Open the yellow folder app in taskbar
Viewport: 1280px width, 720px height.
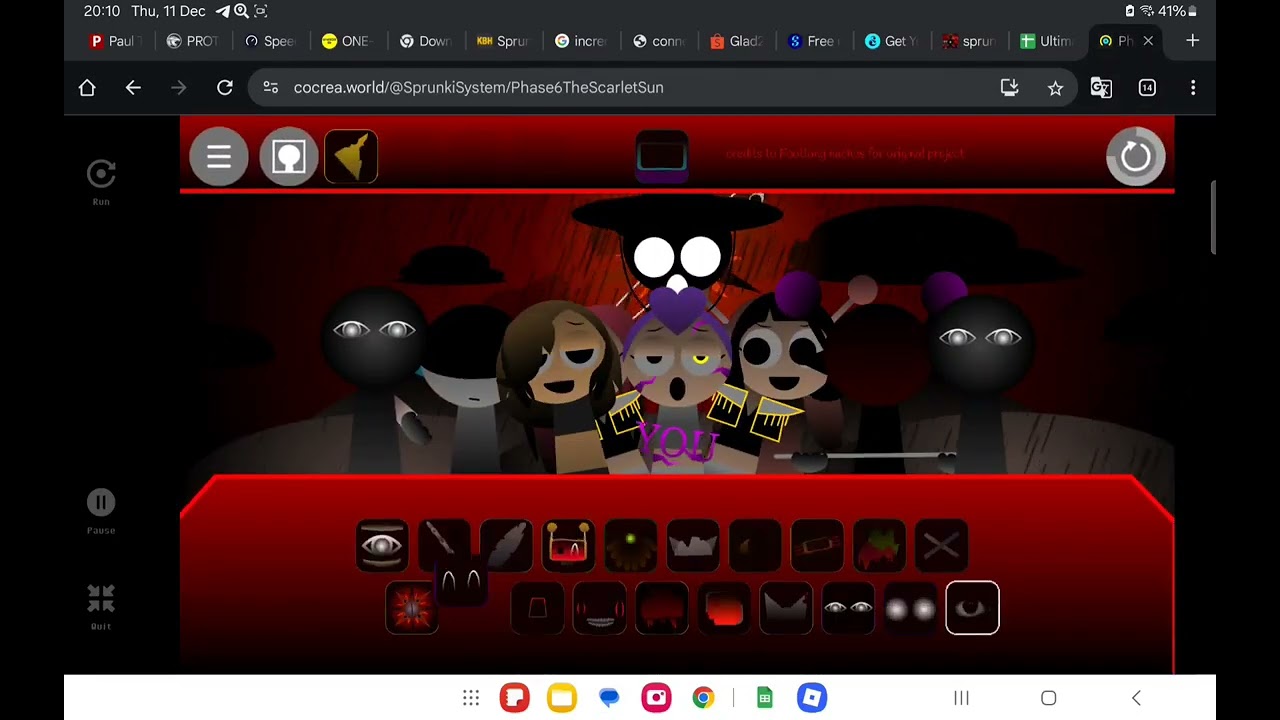562,698
